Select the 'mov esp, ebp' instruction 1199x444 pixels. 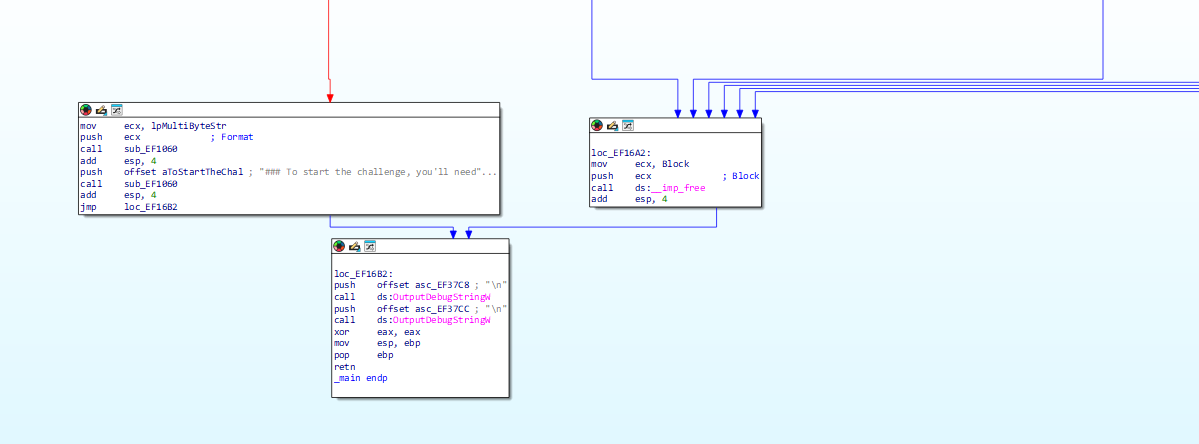pyautogui.click(x=377, y=344)
